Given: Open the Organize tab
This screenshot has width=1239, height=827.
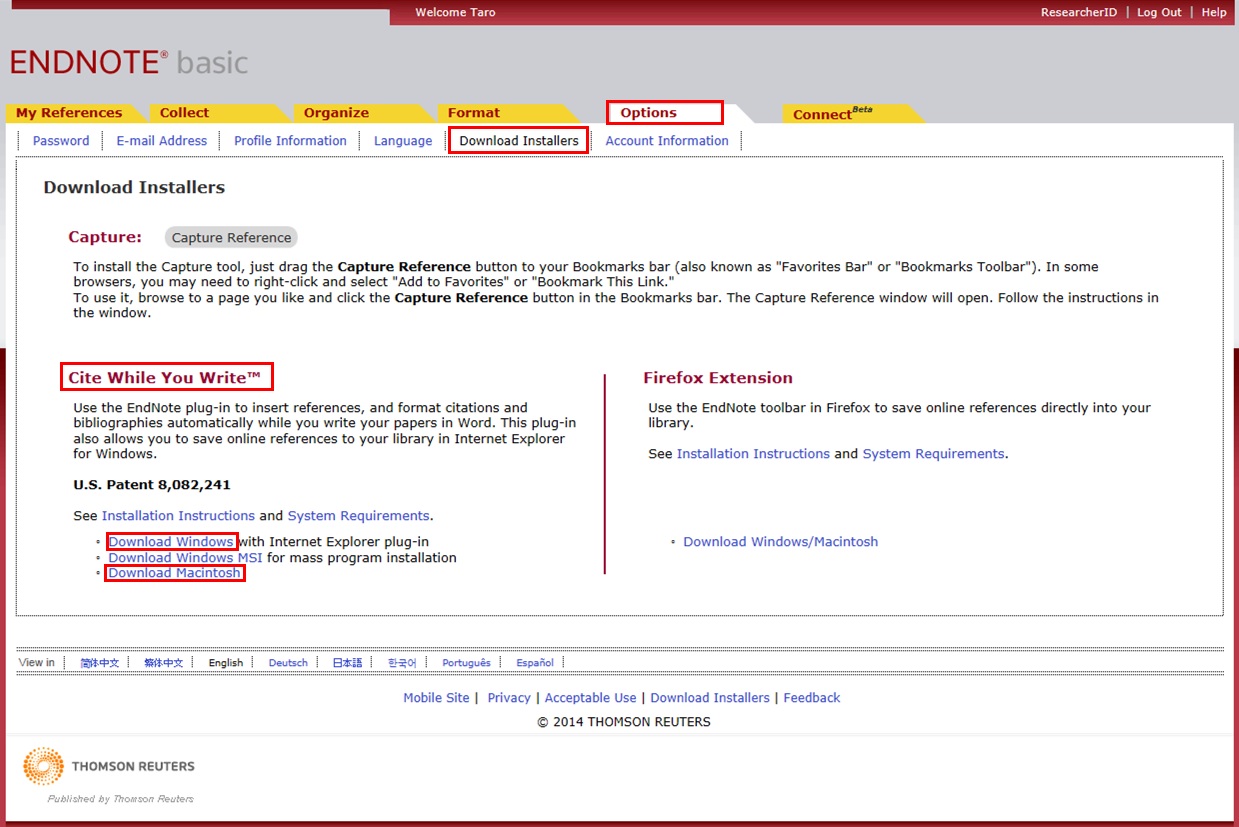Looking at the screenshot, I should coord(336,113).
